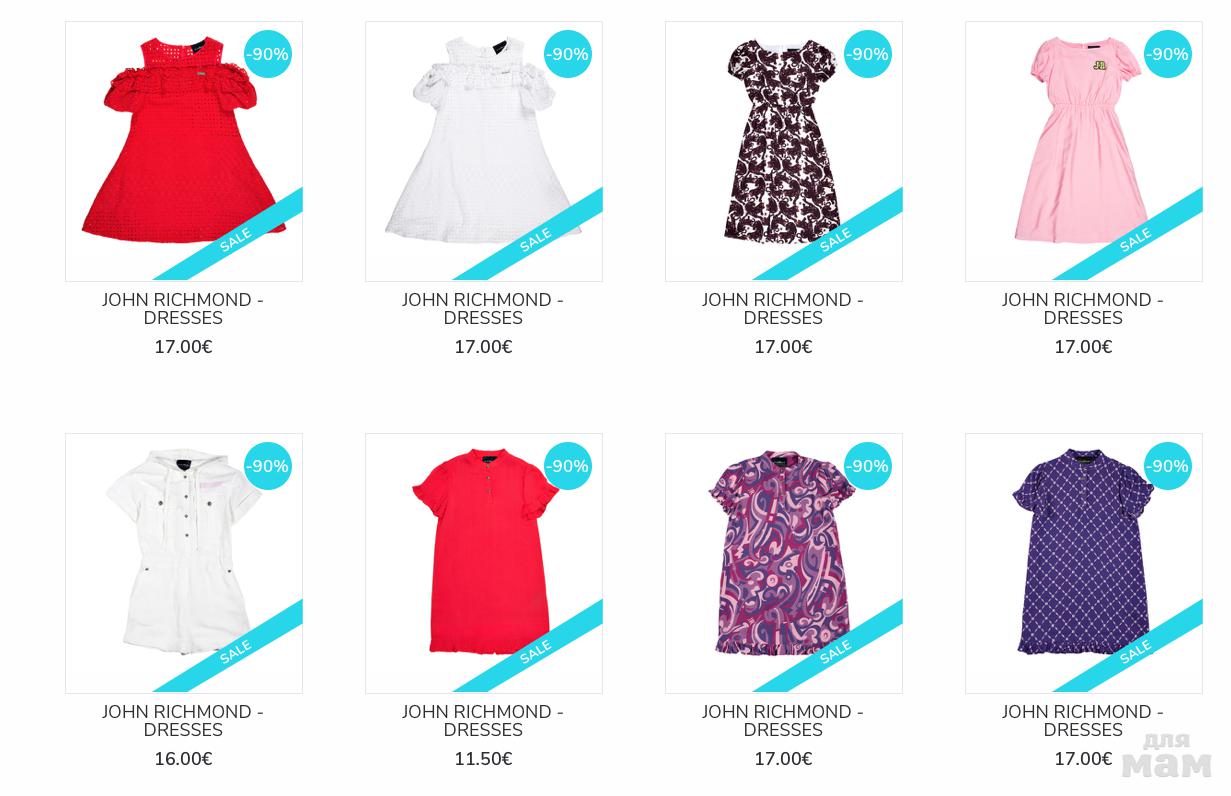This screenshot has height=796, width=1231.
Task: Click the -90% badge on purple swirl dress
Action: click(868, 466)
